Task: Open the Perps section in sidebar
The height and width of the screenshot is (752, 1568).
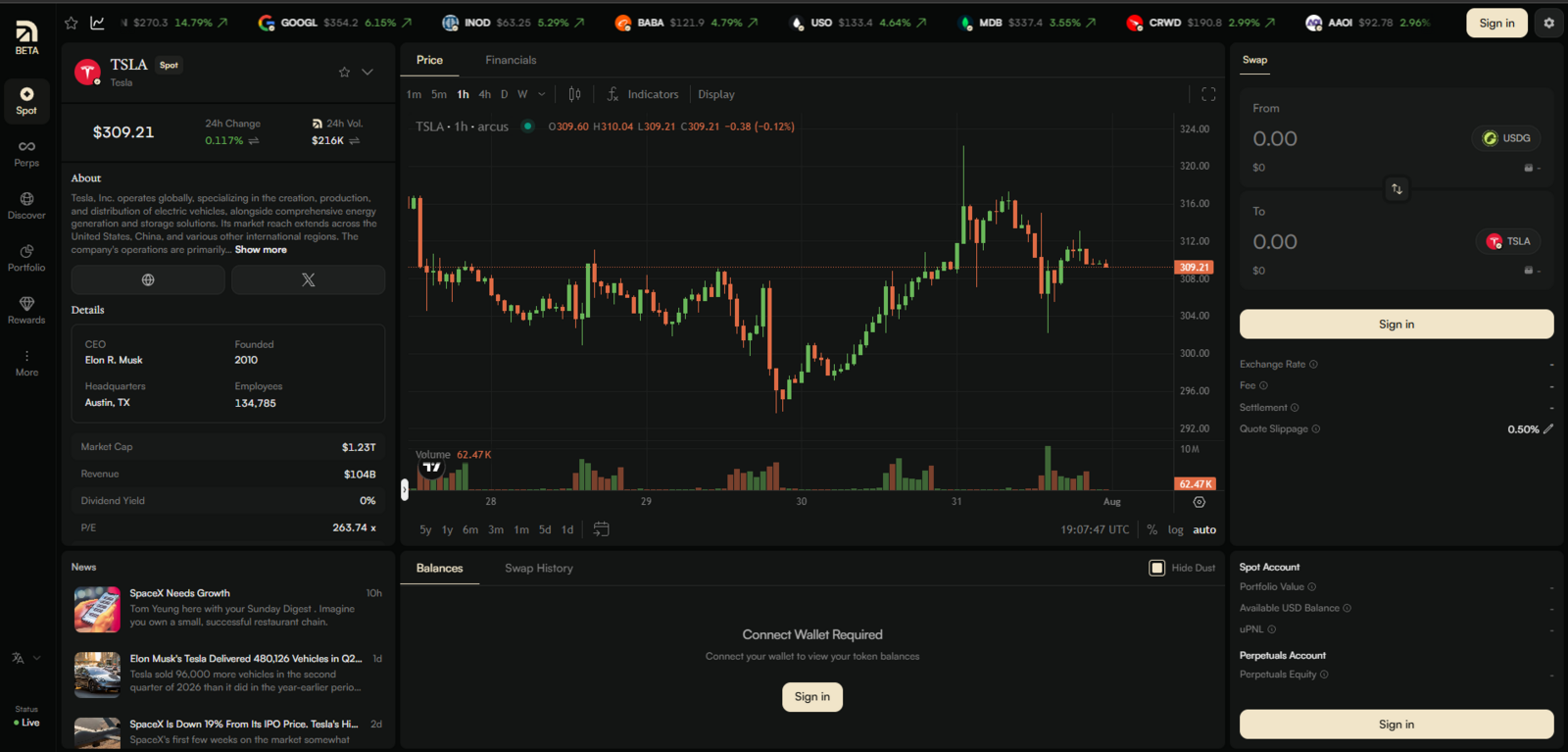Action: point(26,154)
